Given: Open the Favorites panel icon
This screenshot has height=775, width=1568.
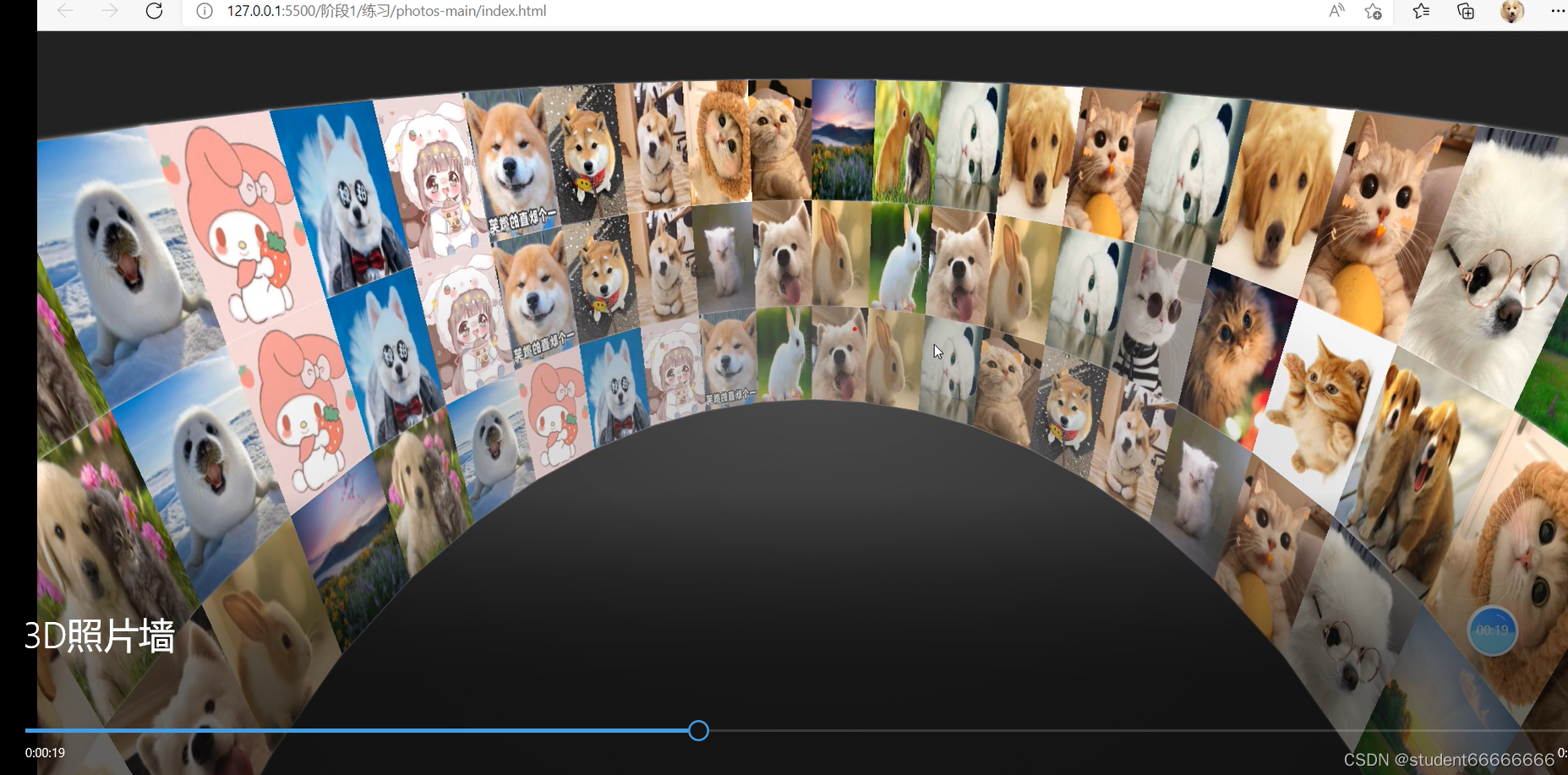Looking at the screenshot, I should click(1421, 11).
